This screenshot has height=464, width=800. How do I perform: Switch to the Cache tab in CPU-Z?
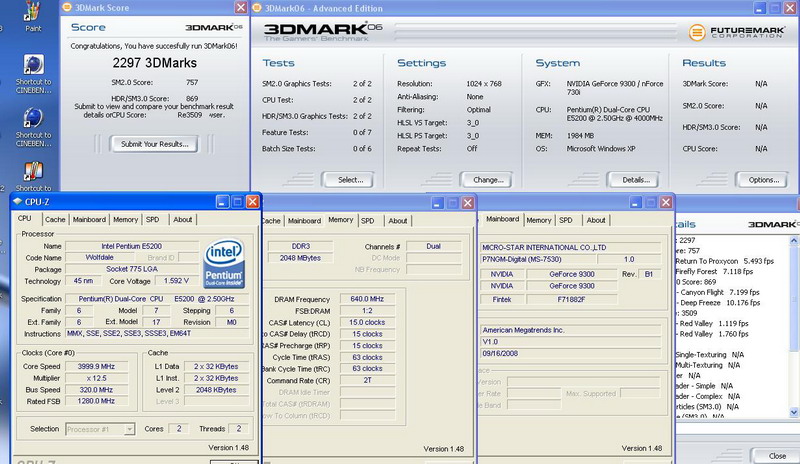tap(55, 219)
